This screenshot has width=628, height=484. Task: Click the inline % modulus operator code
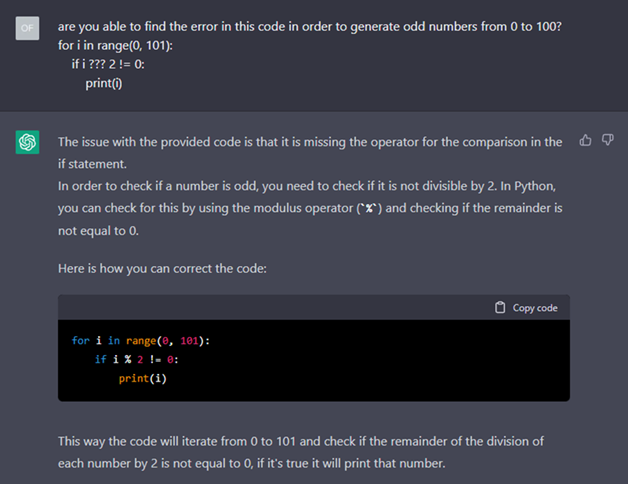click(x=369, y=208)
